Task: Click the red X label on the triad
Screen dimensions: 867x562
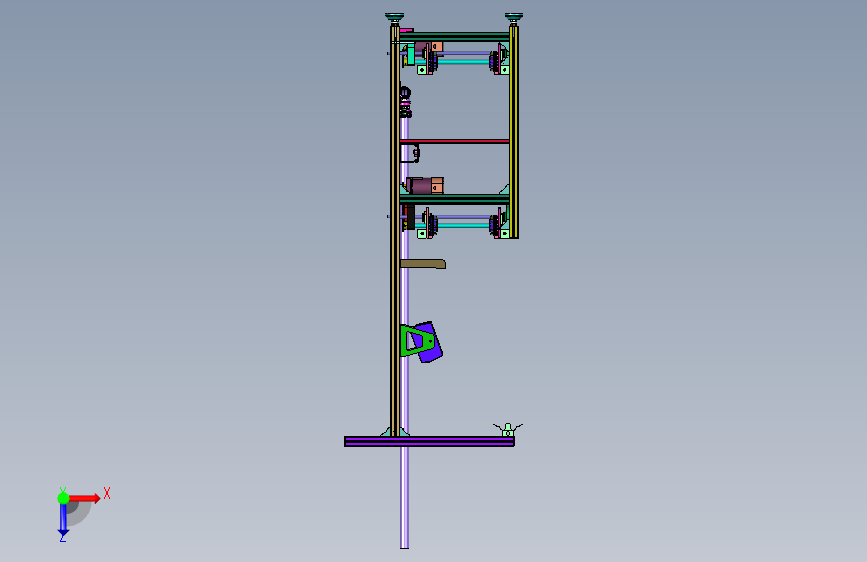Action: click(x=107, y=493)
